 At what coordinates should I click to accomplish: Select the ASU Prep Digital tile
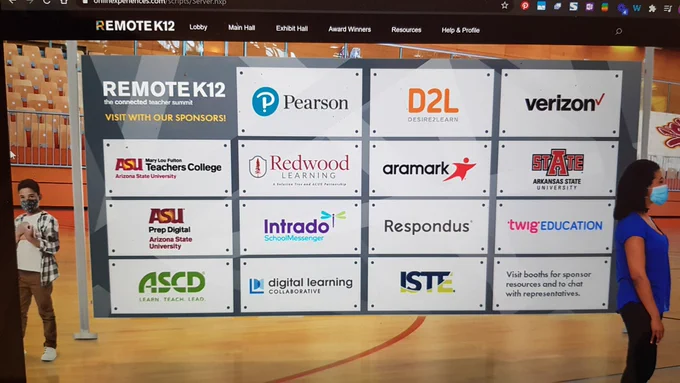169,228
